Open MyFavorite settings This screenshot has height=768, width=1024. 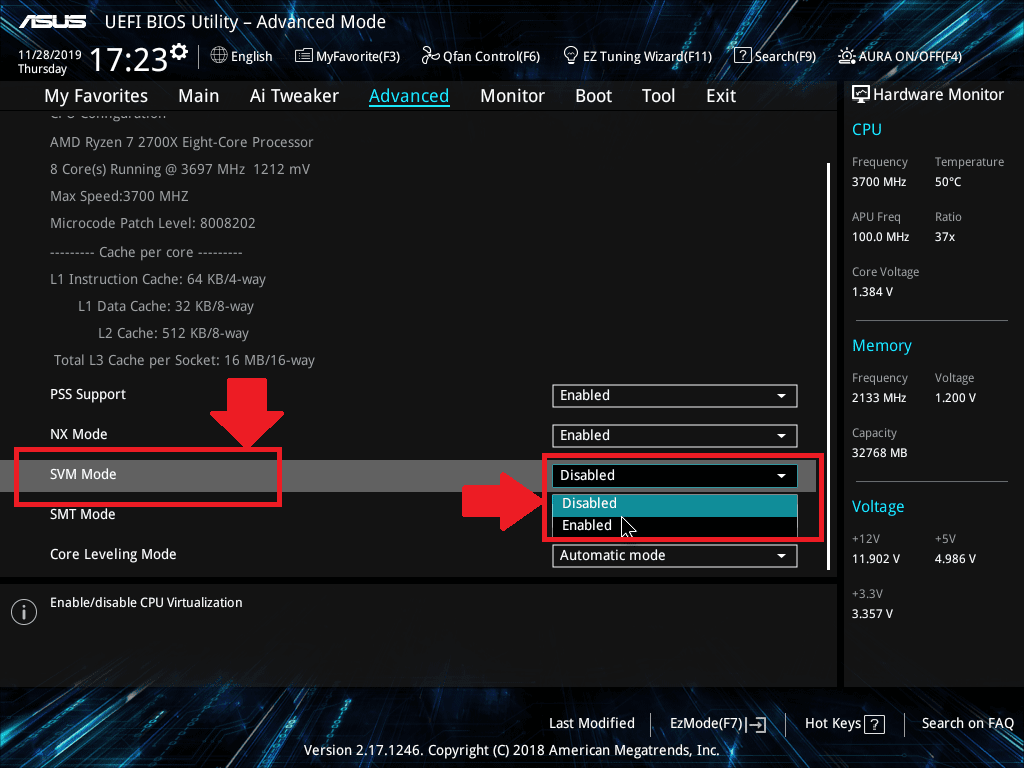coord(347,56)
